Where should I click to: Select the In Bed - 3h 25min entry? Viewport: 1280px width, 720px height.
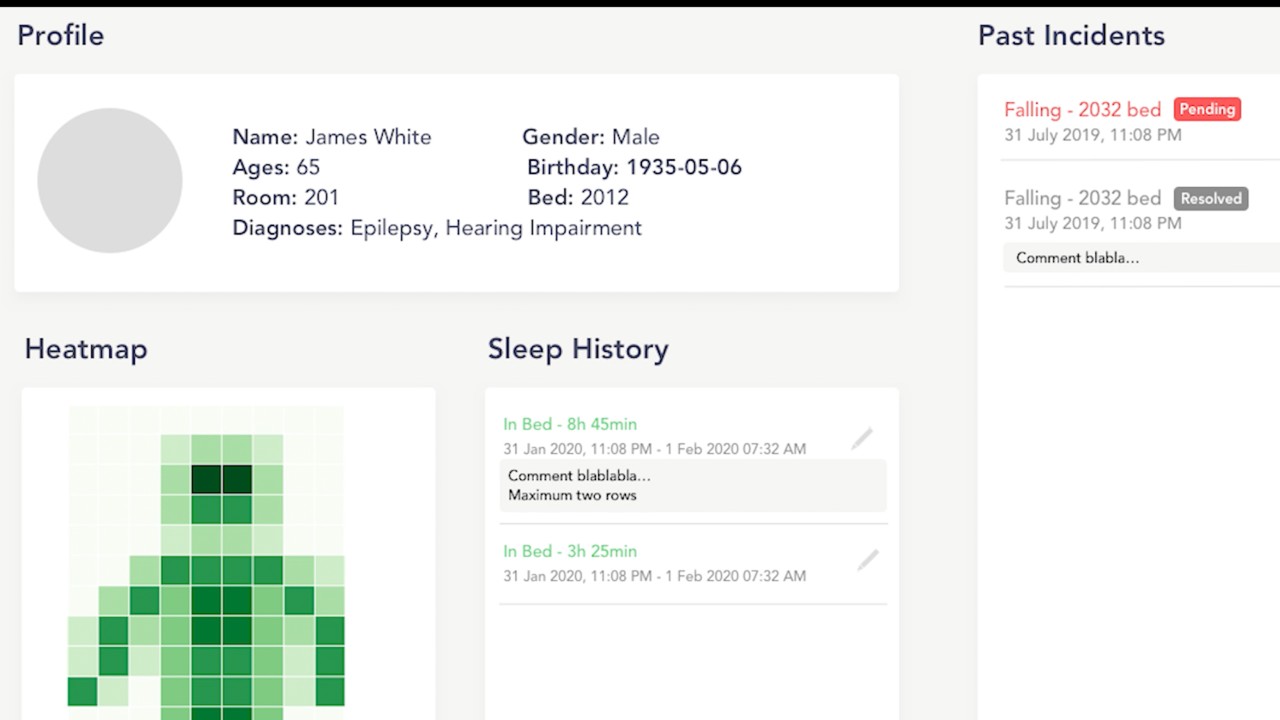pyautogui.click(x=570, y=551)
